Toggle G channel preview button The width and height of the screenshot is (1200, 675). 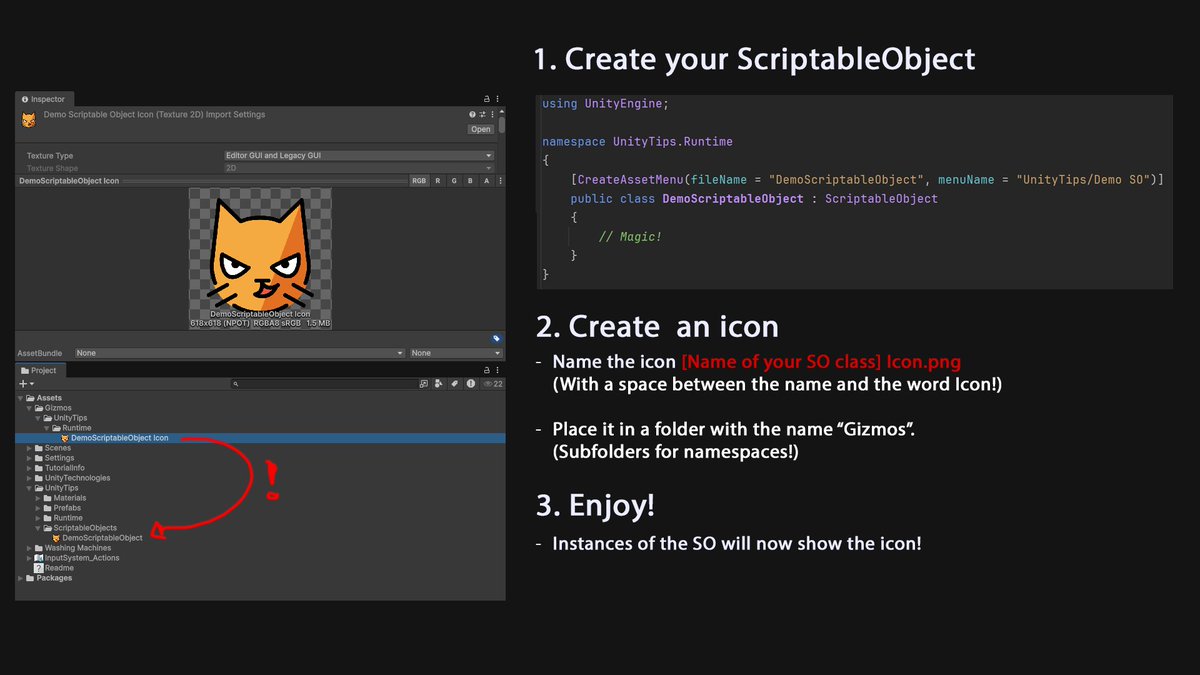pos(454,181)
